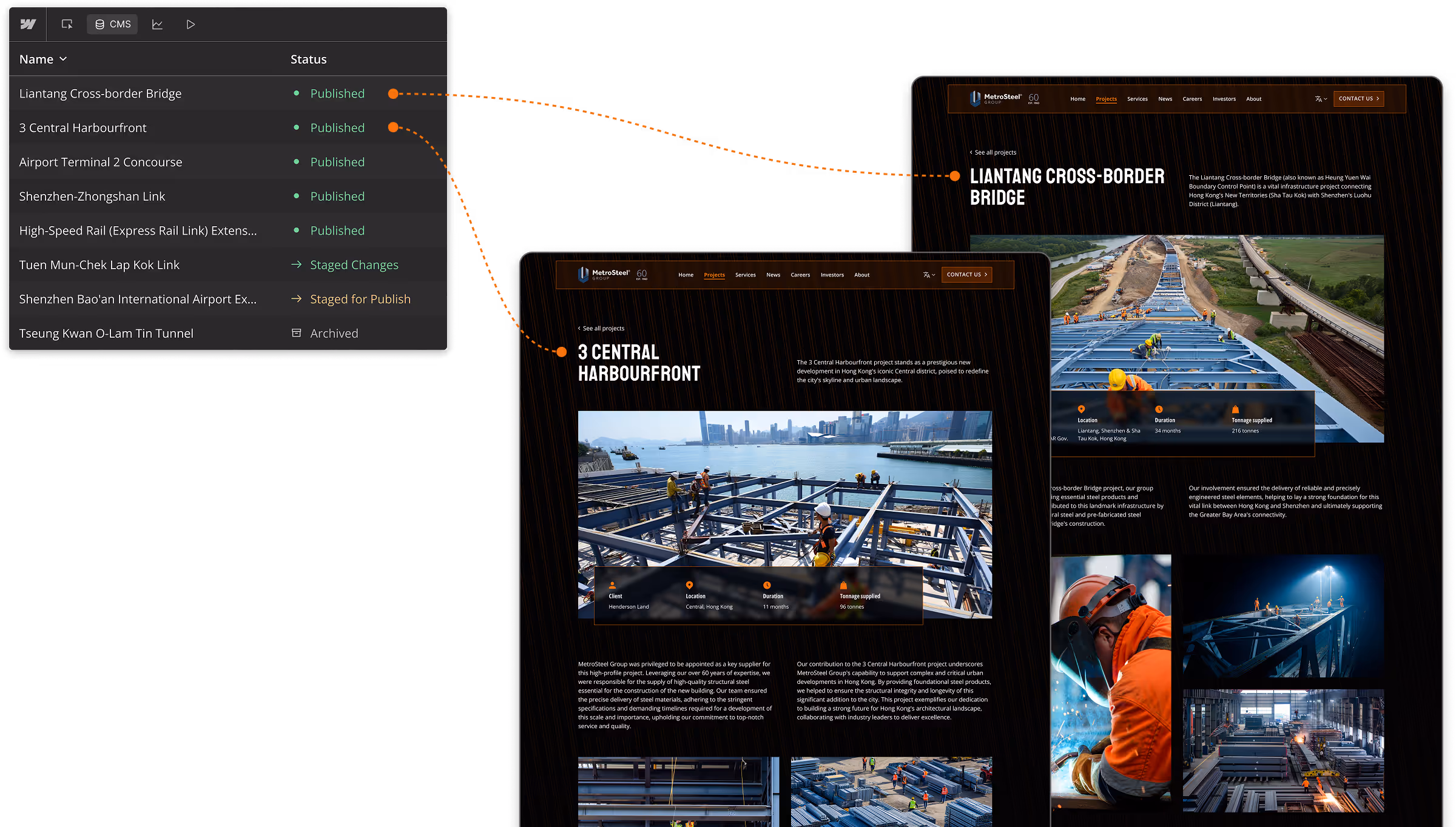Click About in Harbourfront page navigation

[861, 275]
